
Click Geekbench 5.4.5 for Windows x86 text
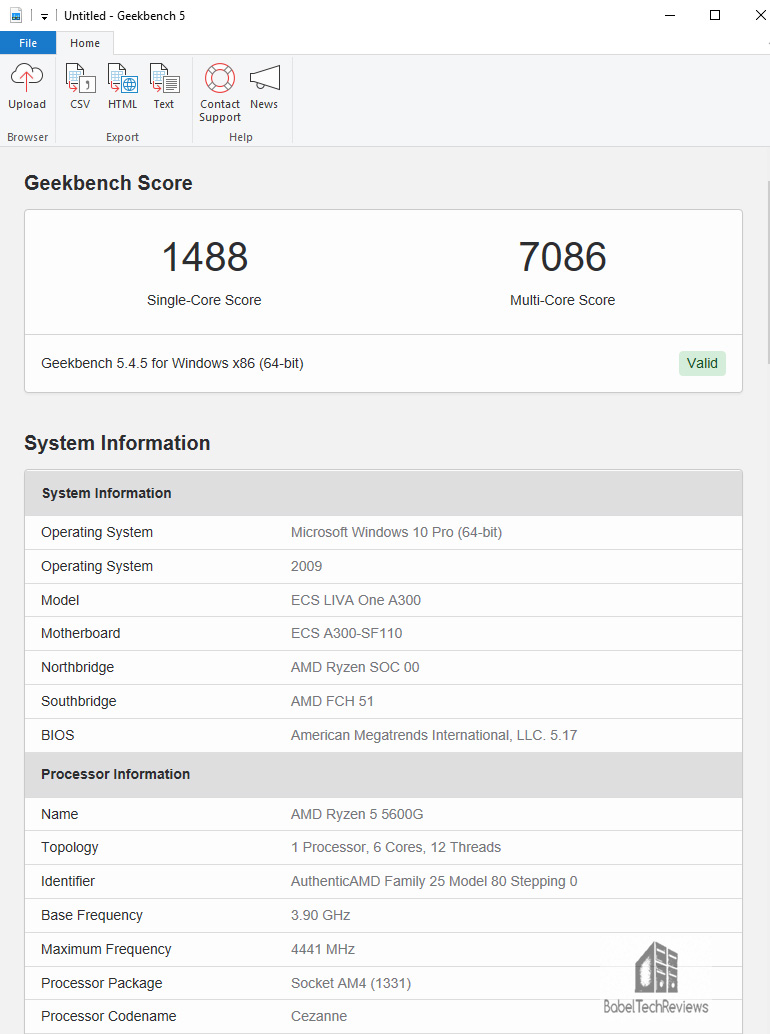(x=172, y=363)
